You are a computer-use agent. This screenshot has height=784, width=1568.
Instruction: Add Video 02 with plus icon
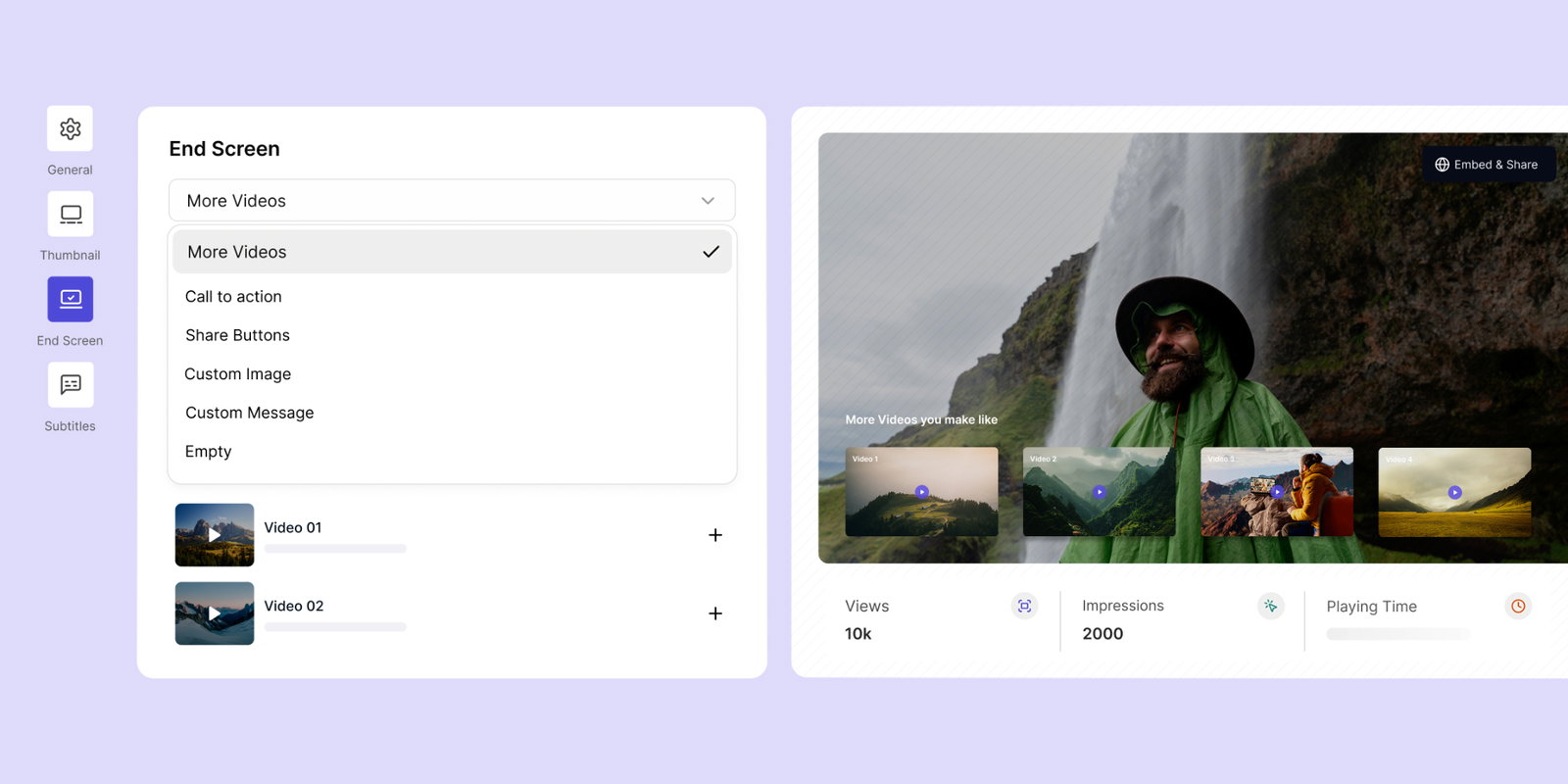[715, 613]
